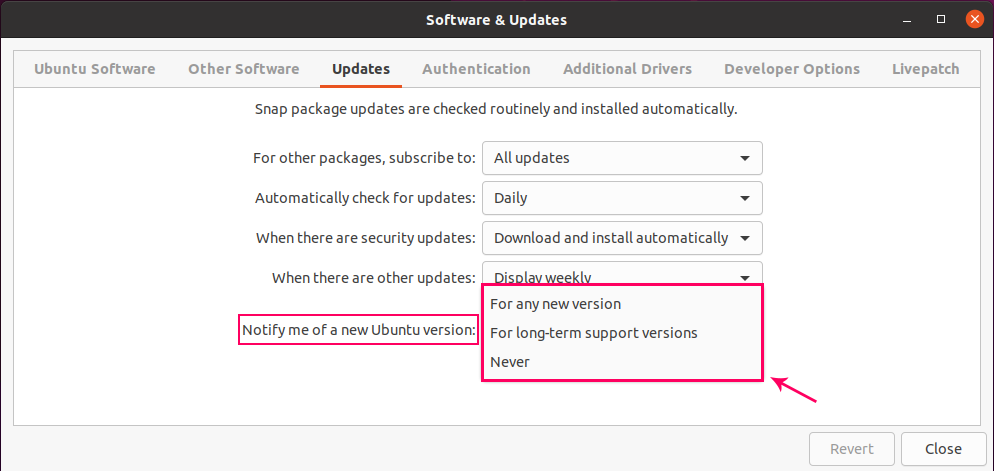Go to the Authentication tab
Screen dimensions: 994x471
coord(476,69)
